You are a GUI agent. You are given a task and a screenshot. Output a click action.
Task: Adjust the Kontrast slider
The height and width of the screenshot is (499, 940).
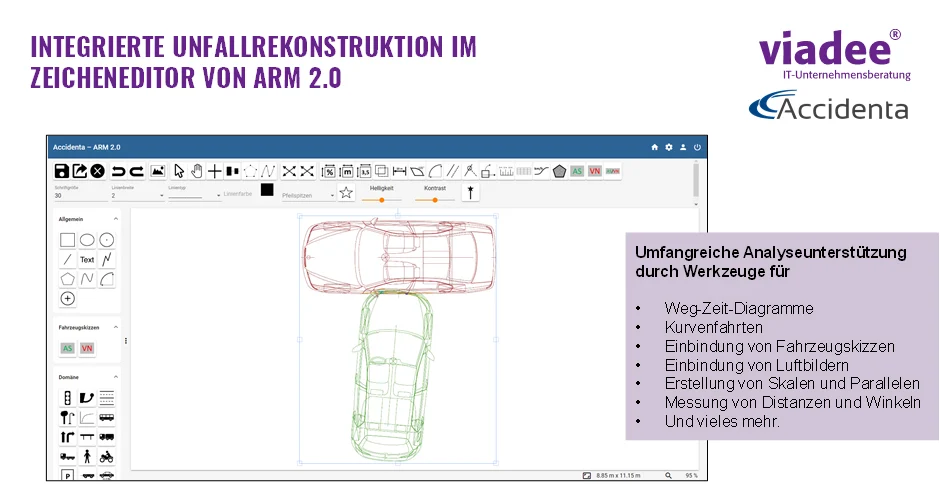tap(435, 200)
